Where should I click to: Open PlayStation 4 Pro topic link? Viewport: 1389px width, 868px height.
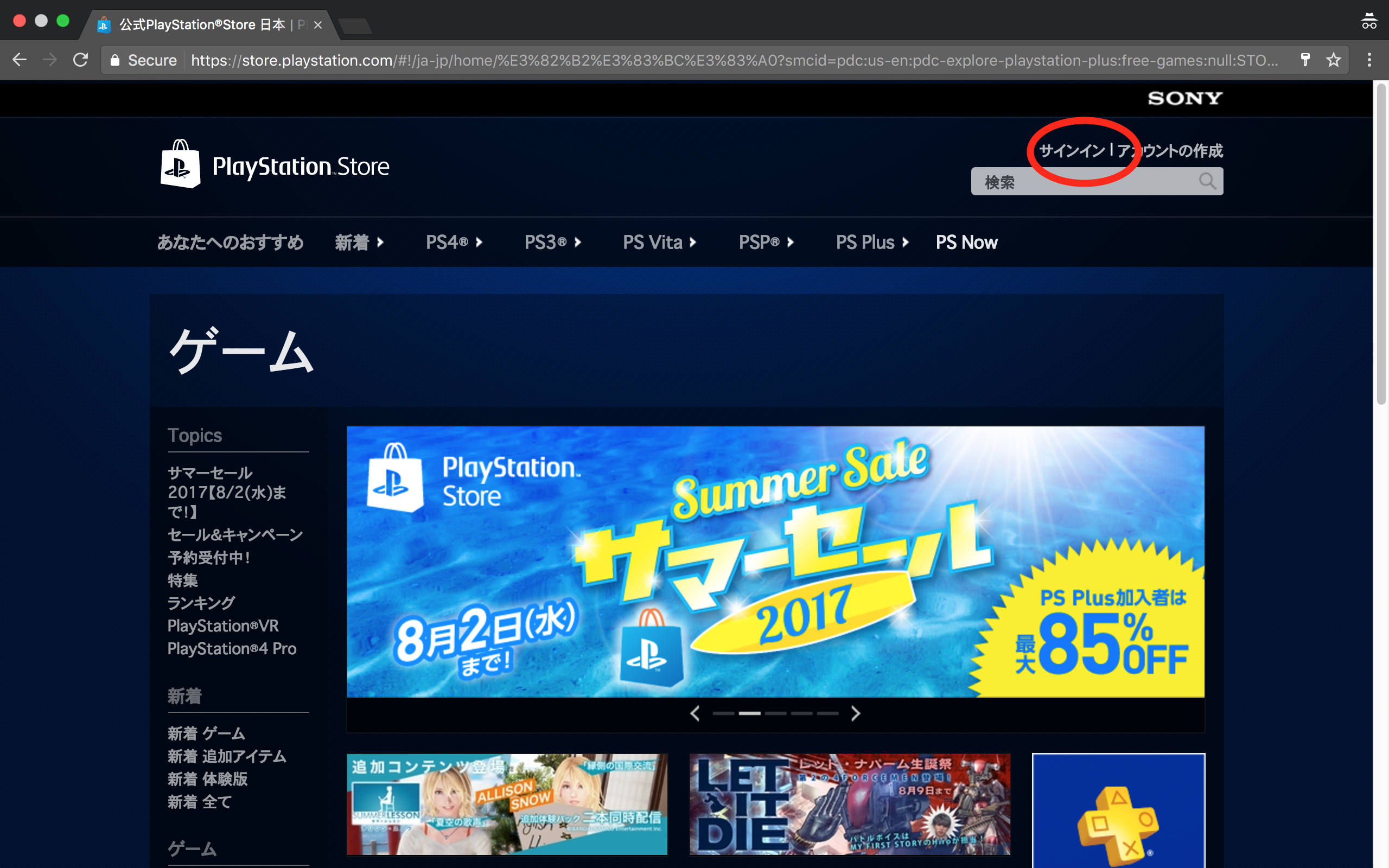tap(232, 649)
